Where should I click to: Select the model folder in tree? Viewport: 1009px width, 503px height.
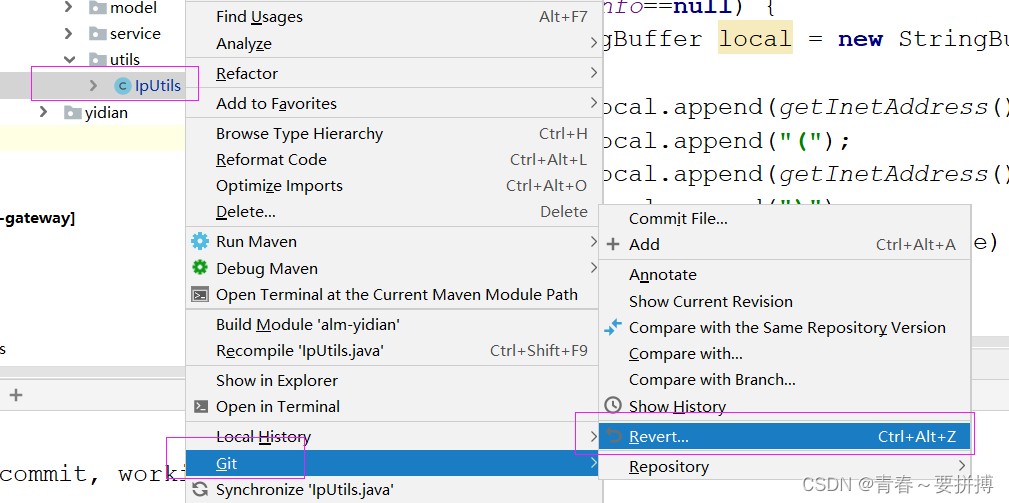133,8
